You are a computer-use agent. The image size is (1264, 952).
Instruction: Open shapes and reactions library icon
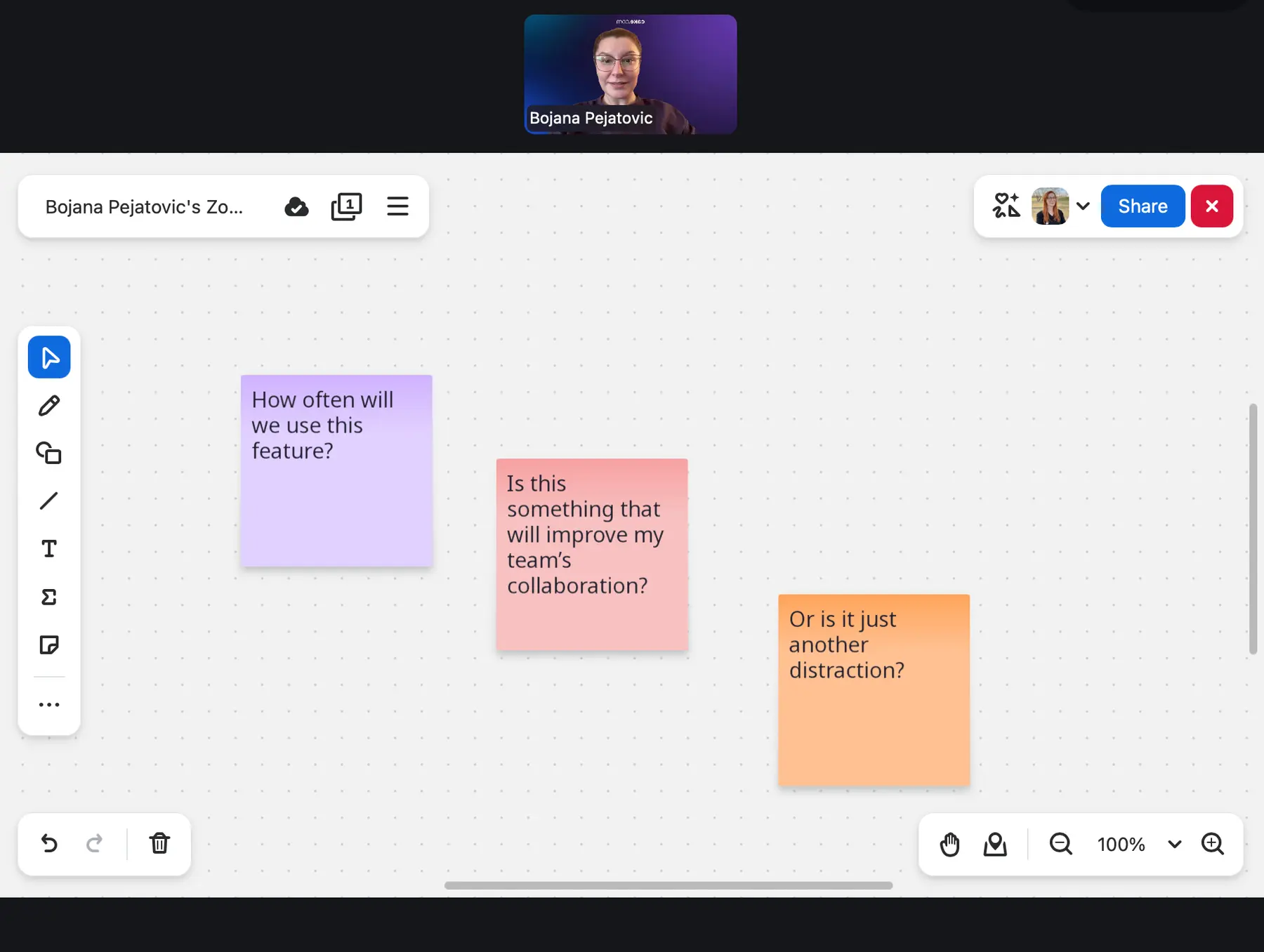point(1006,206)
